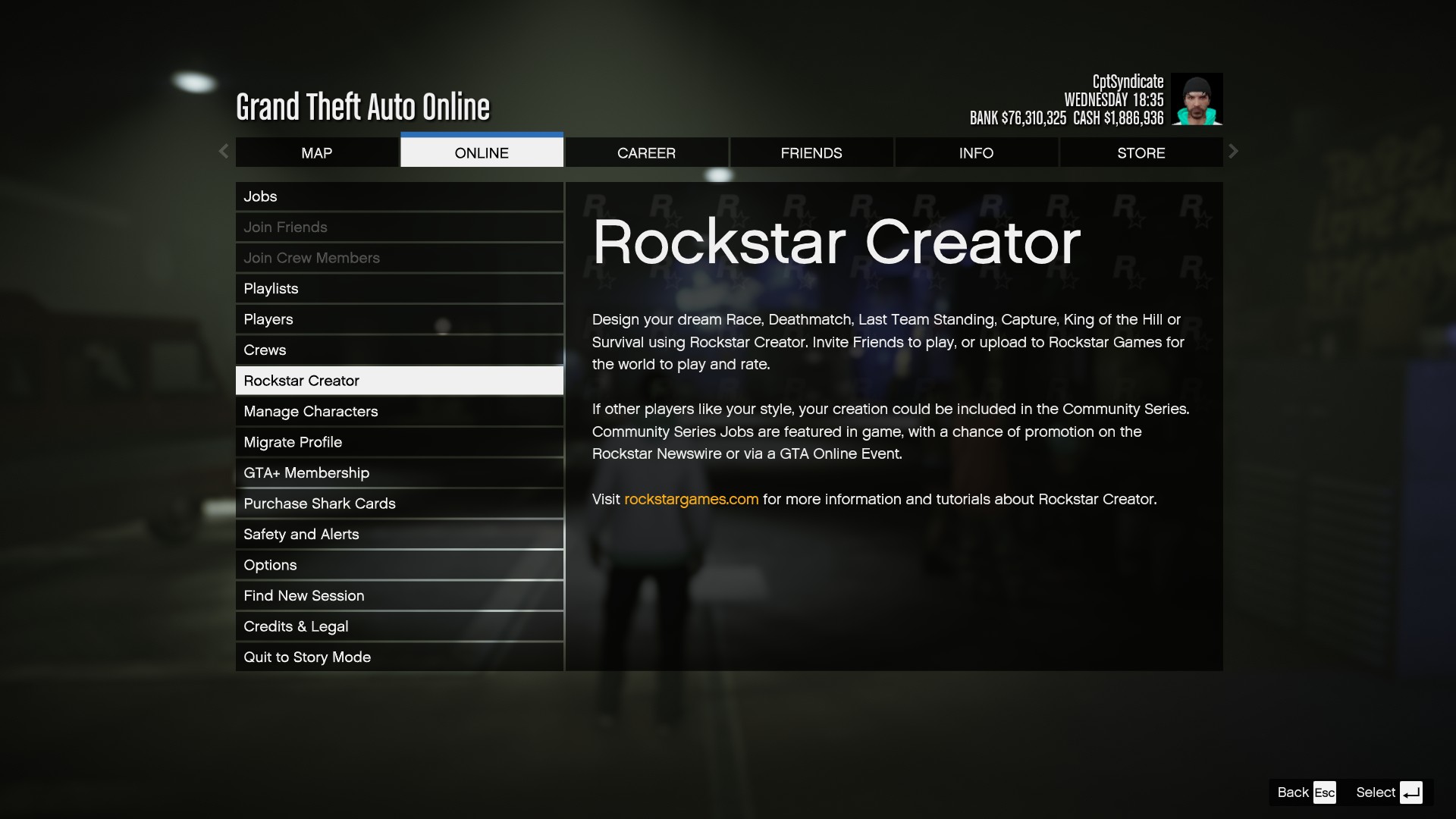Switch to the FRIENDS tab
This screenshot has height=819, width=1456.
click(811, 152)
